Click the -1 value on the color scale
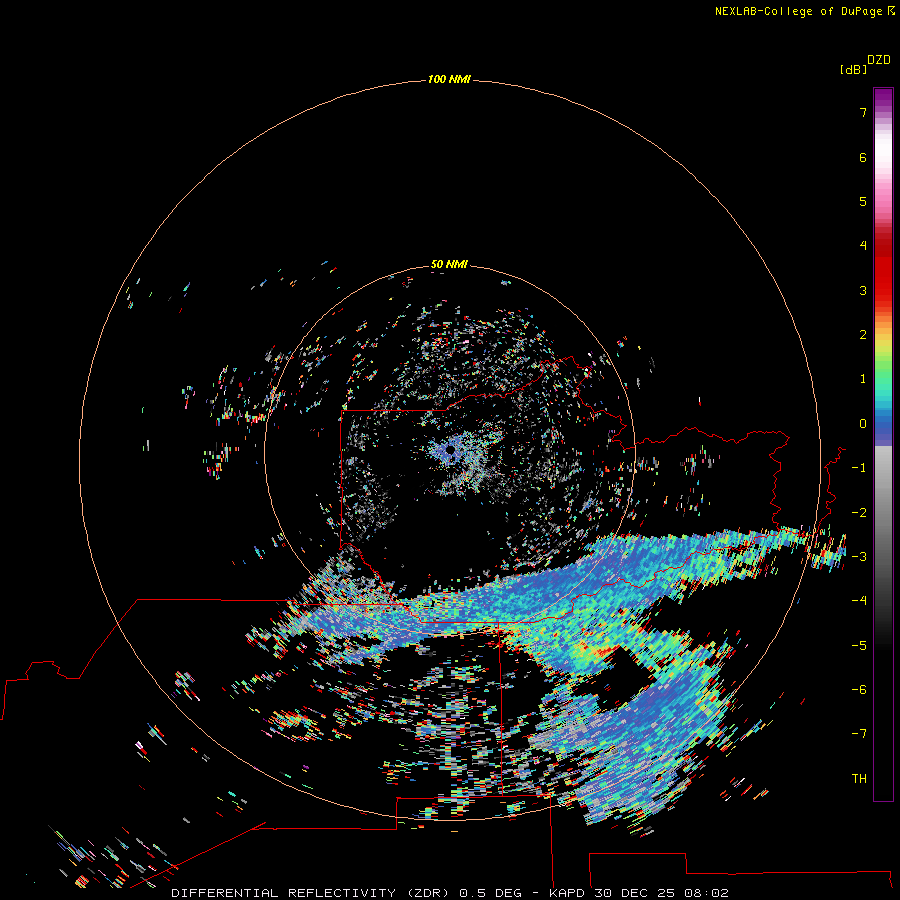900x900 pixels. point(859,468)
